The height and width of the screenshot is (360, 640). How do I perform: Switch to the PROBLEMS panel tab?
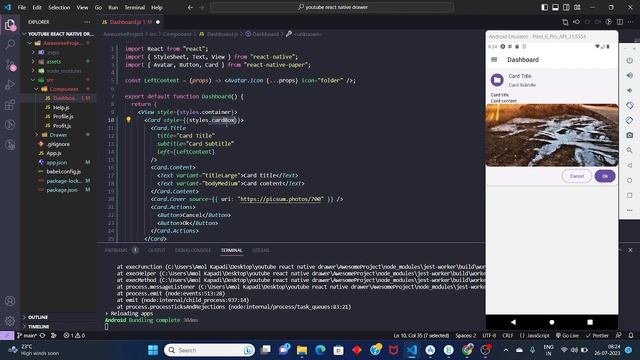click(116, 250)
